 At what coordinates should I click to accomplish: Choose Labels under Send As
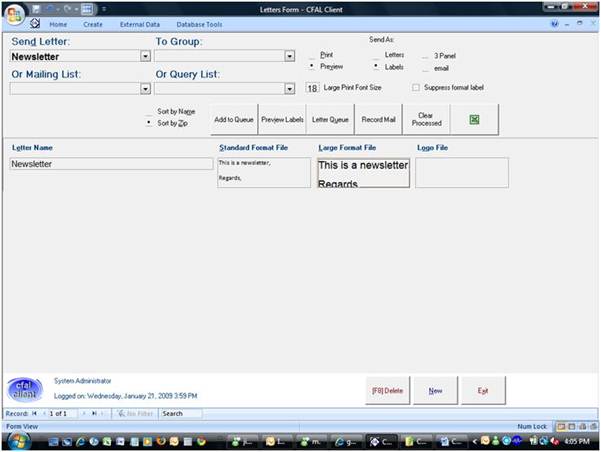coord(376,67)
